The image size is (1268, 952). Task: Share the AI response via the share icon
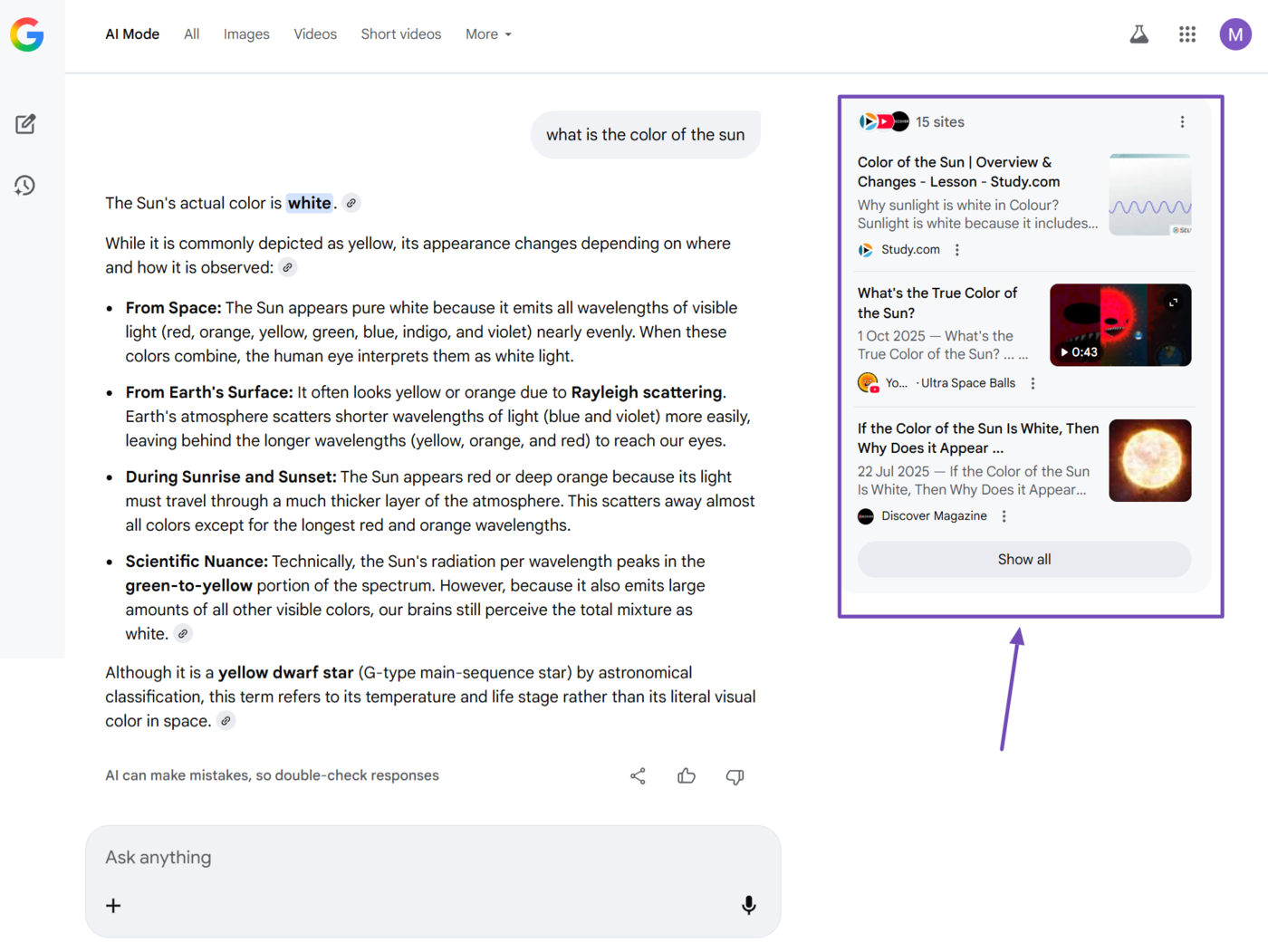point(638,776)
